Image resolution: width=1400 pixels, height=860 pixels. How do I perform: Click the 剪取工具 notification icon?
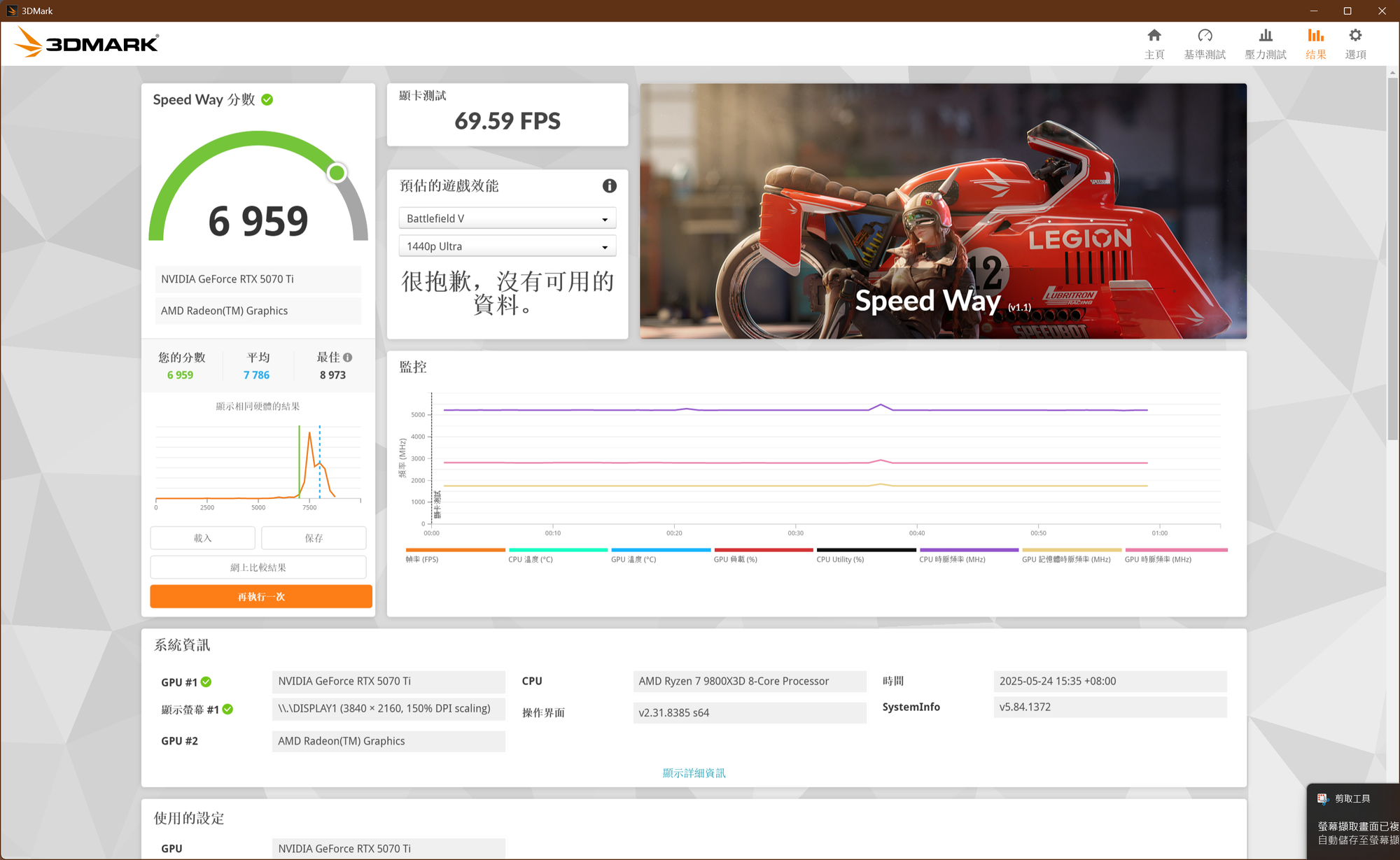(1323, 798)
